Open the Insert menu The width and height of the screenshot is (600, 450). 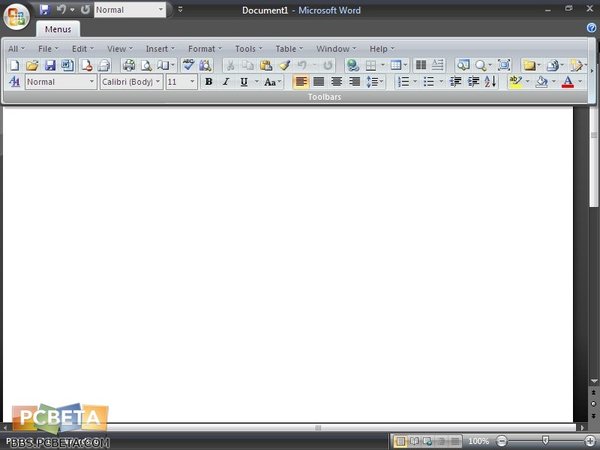(x=160, y=49)
